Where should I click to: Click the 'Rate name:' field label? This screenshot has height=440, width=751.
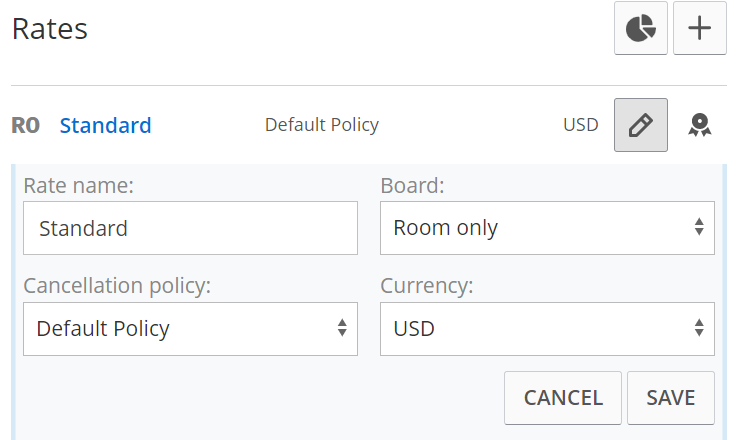pyautogui.click(x=79, y=186)
